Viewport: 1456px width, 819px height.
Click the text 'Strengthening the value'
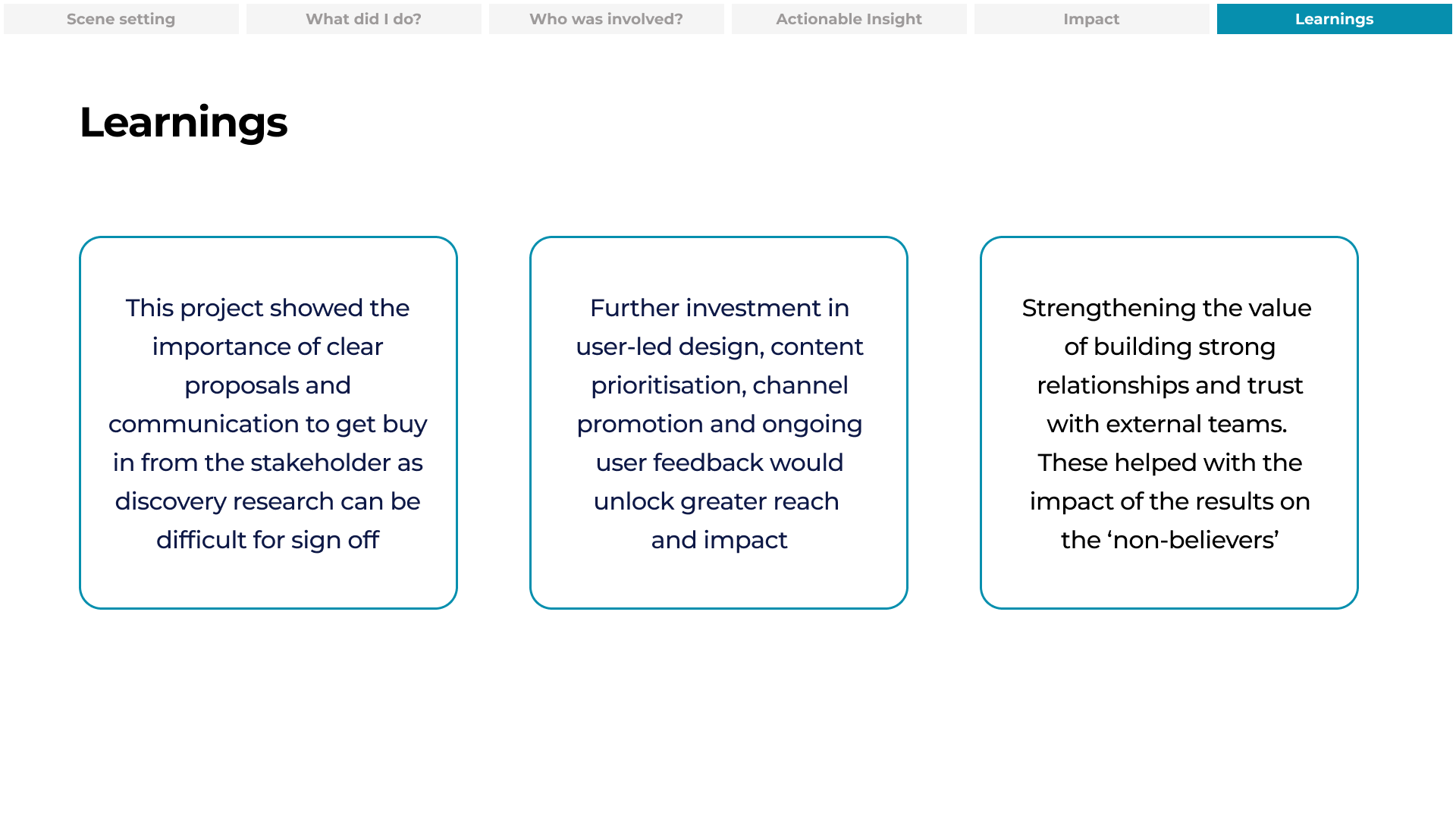1167,308
